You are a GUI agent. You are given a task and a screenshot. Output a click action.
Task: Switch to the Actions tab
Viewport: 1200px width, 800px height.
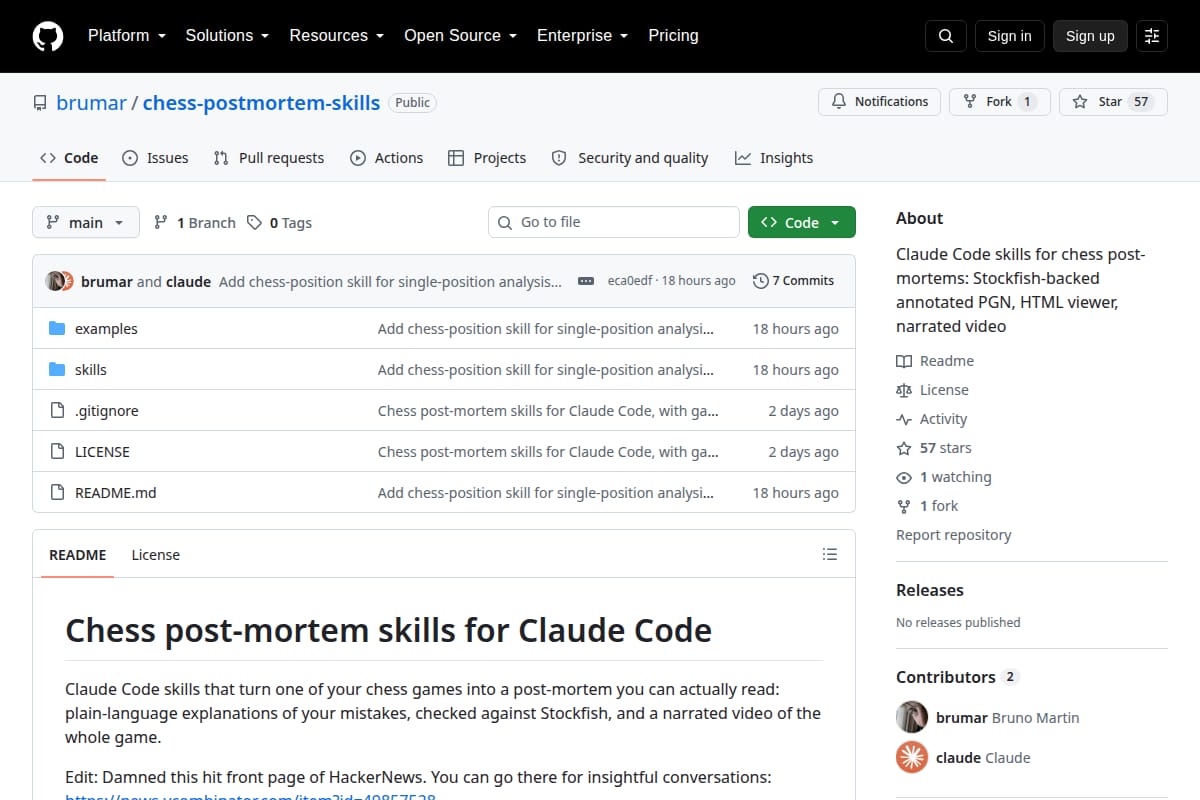(386, 158)
